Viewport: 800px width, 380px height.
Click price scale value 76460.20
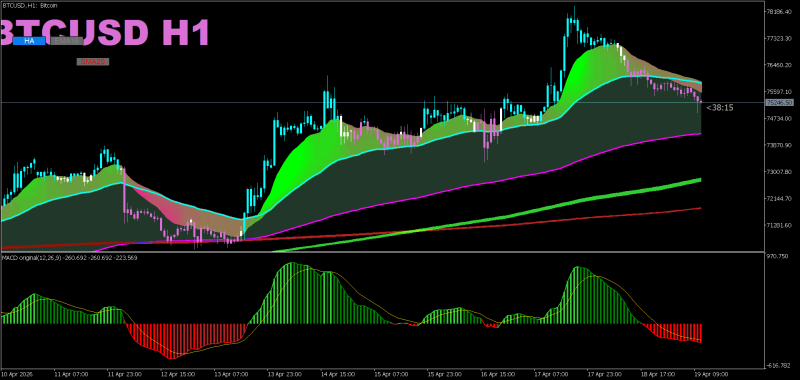pos(779,65)
